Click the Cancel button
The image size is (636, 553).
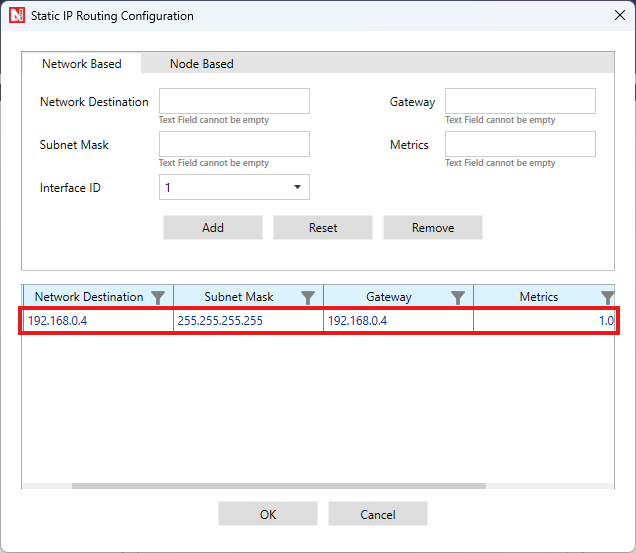pyautogui.click(x=378, y=514)
